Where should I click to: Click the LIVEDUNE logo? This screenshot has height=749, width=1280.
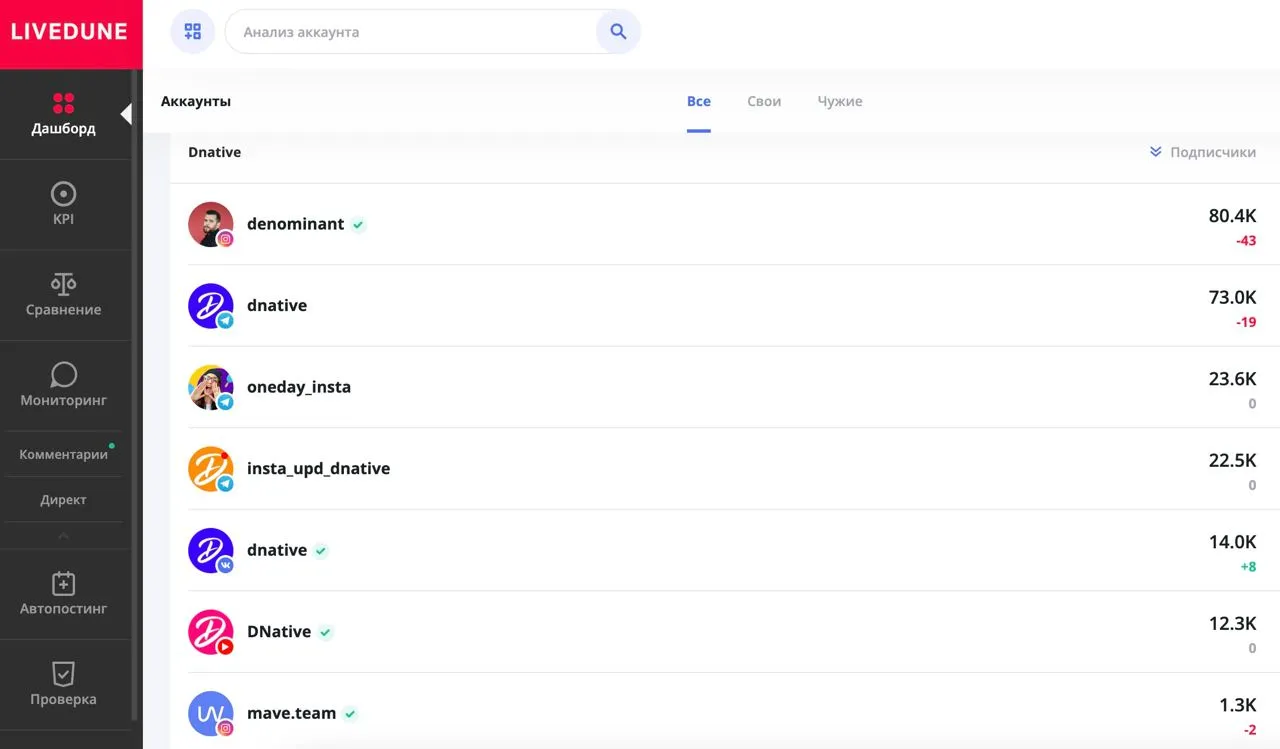(x=69, y=31)
